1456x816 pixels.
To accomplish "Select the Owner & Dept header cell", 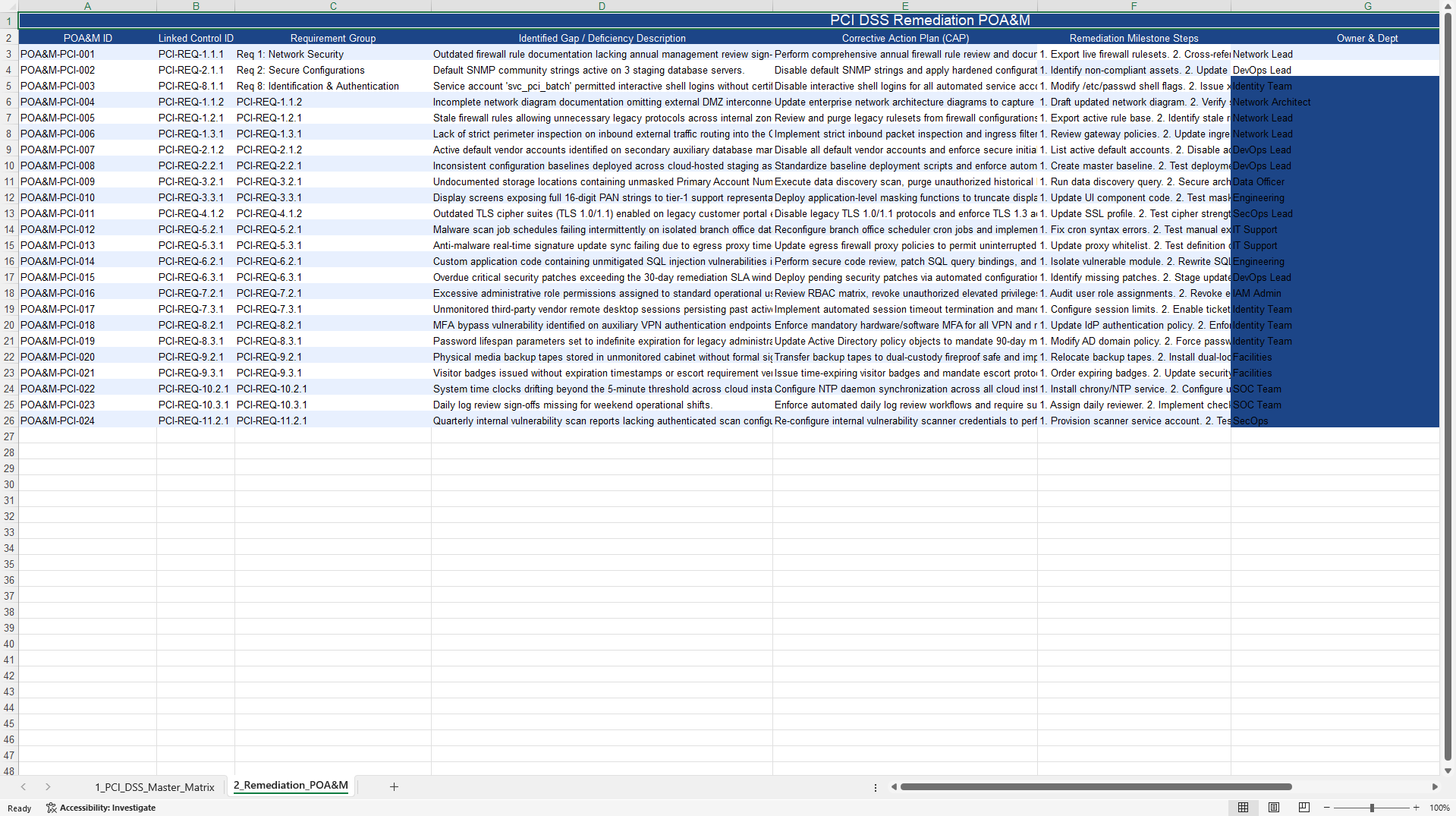I will click(x=1335, y=38).
